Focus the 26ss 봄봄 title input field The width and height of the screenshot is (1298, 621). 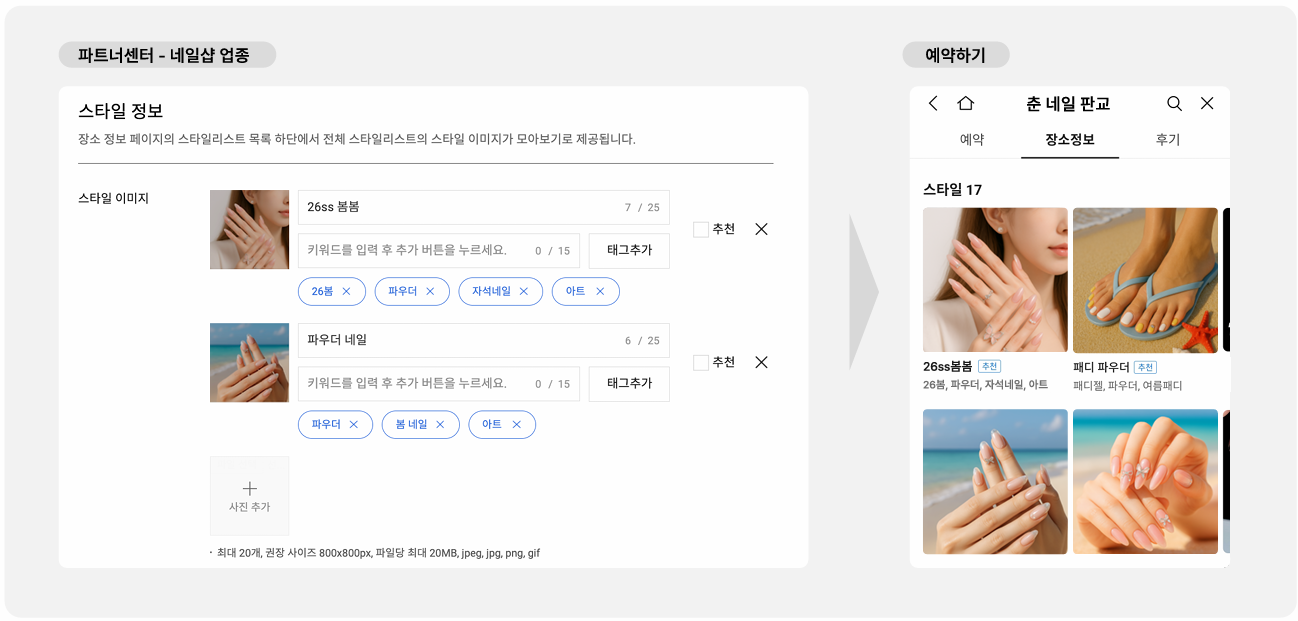coord(460,207)
